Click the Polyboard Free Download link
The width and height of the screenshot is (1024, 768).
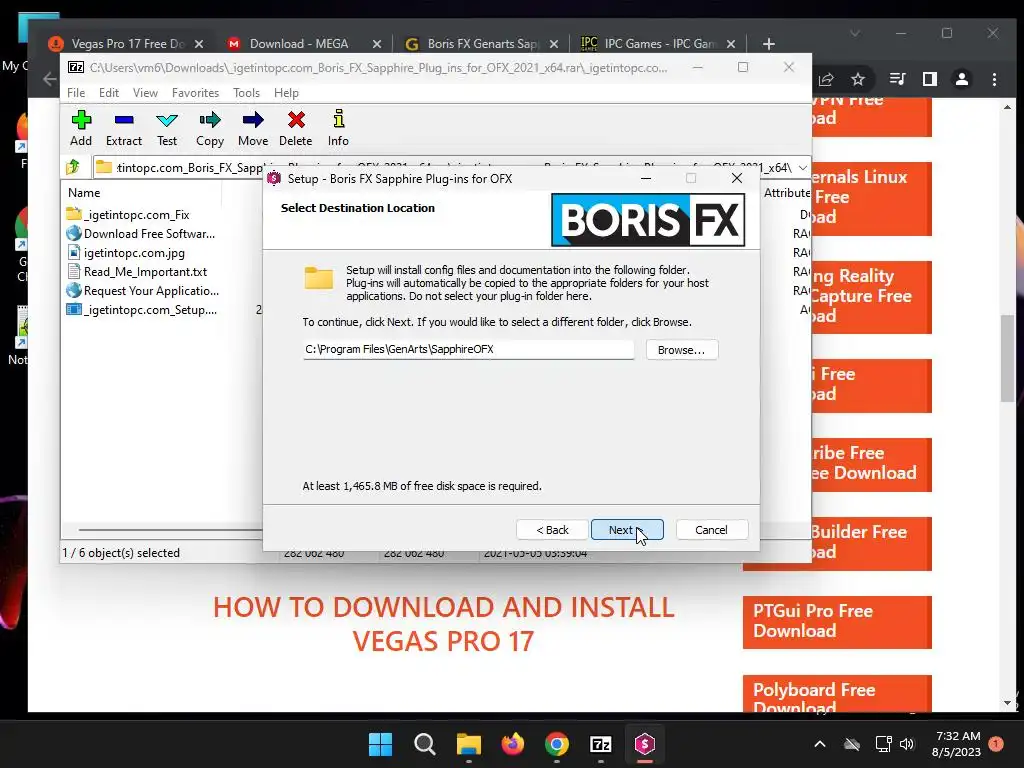tap(837, 694)
